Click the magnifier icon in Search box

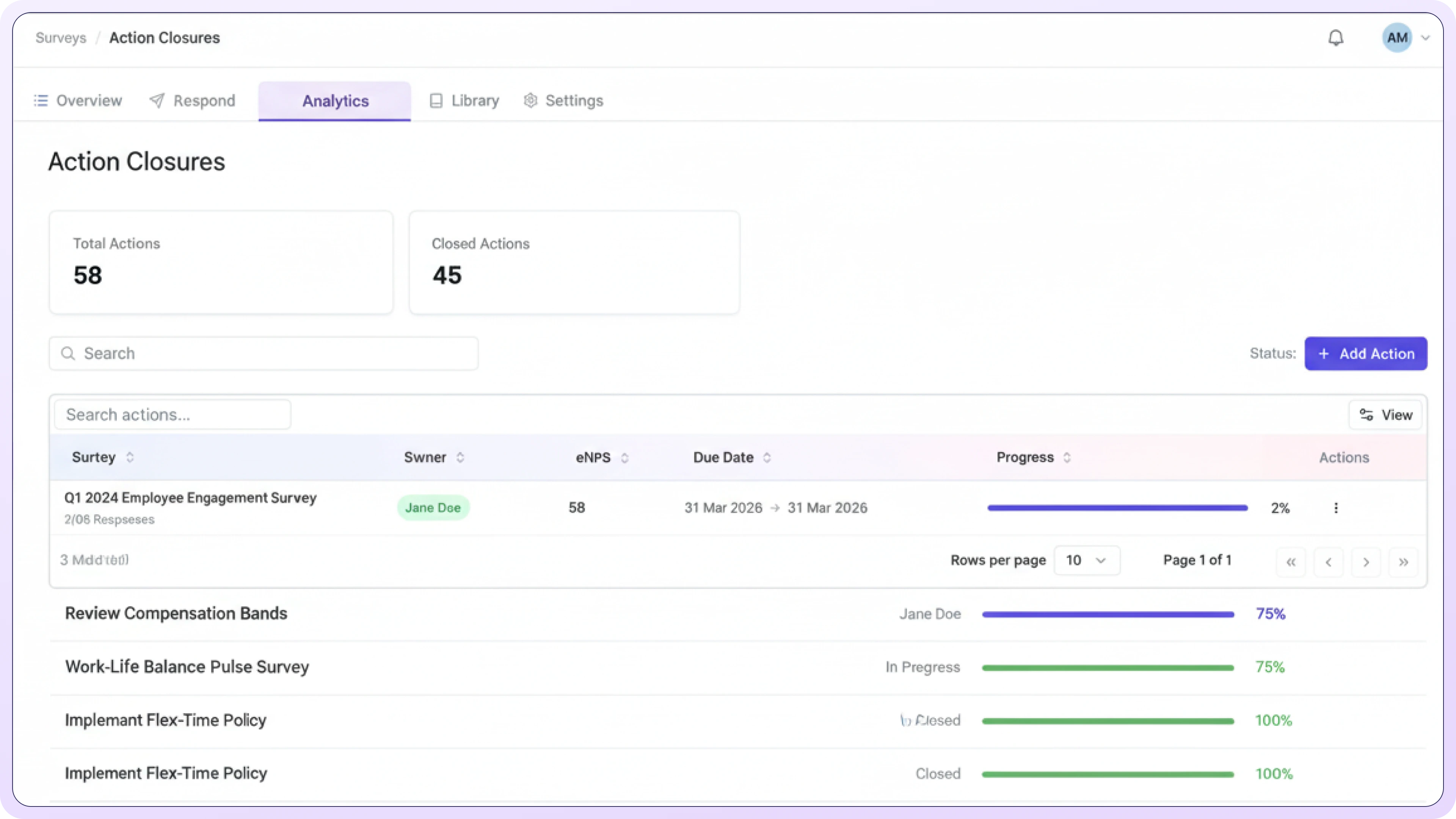tap(68, 353)
